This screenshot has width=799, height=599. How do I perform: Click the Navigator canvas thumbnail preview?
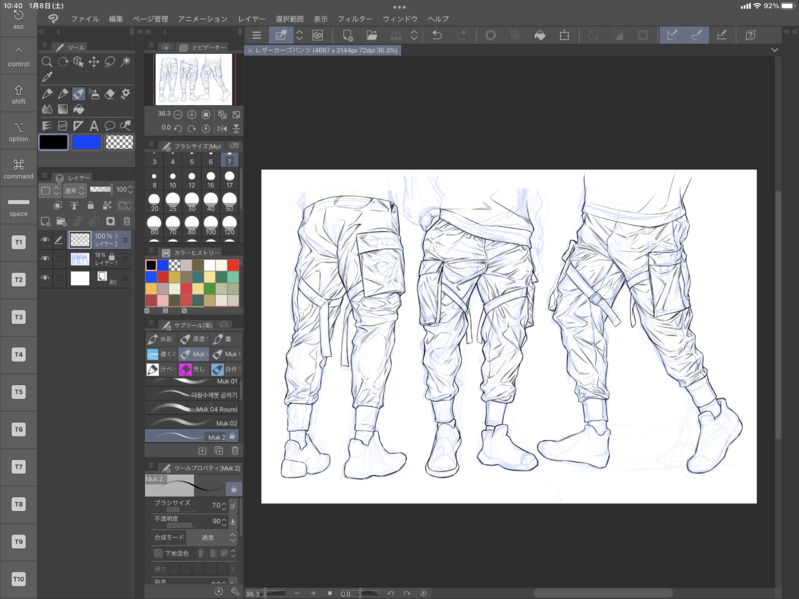pyautogui.click(x=194, y=79)
